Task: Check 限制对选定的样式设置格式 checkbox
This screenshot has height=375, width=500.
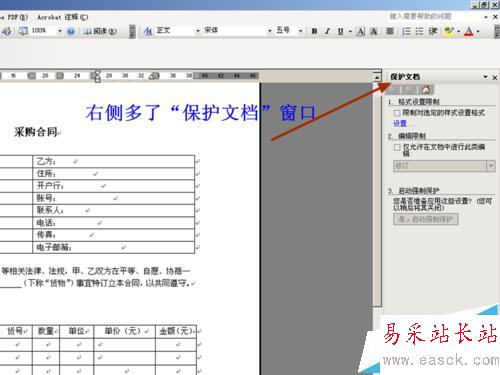Action: [x=397, y=113]
